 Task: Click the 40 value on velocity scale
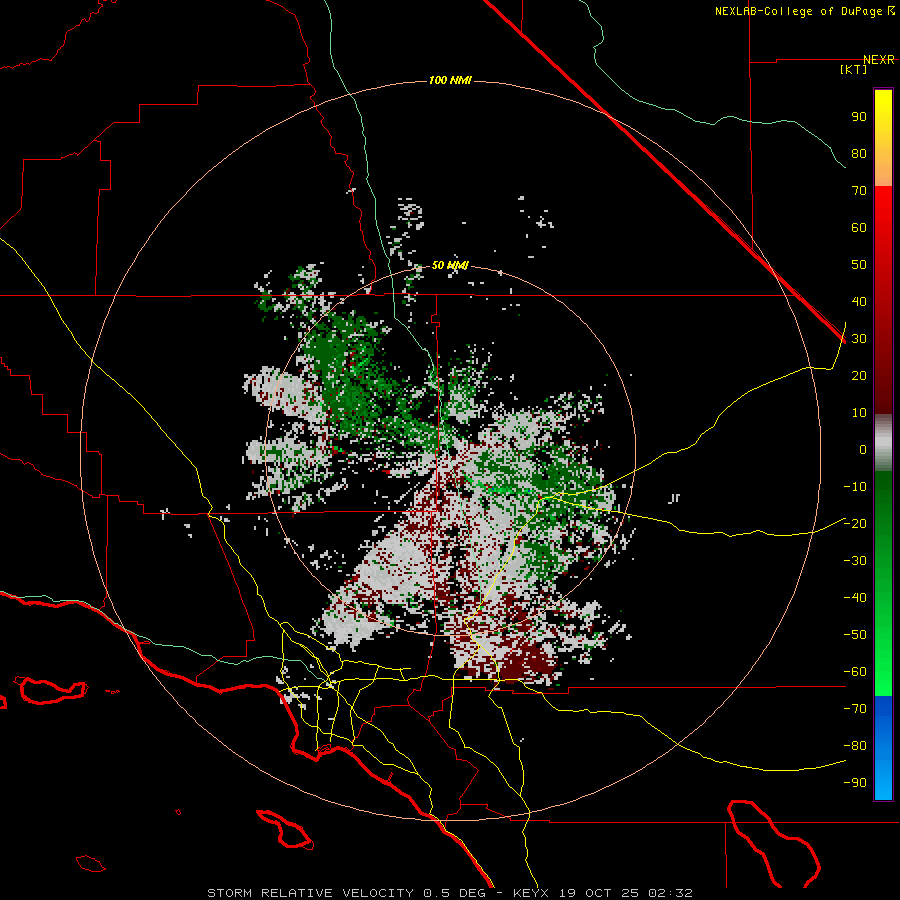[859, 301]
